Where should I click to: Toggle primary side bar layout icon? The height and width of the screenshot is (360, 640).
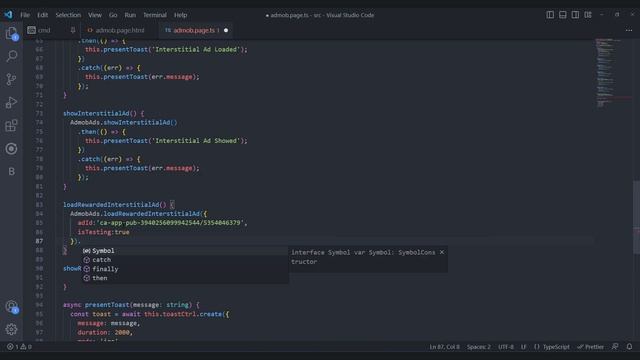pyautogui.click(x=550, y=15)
